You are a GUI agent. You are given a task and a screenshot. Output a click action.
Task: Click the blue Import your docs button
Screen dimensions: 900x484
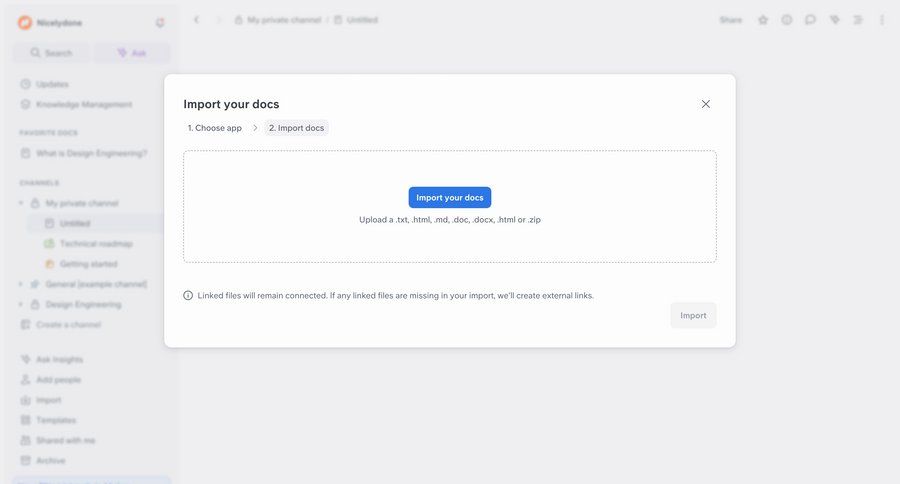click(x=449, y=198)
